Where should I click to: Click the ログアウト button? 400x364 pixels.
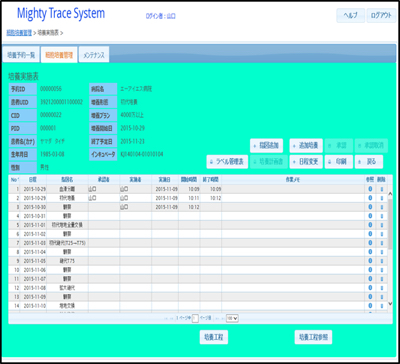(x=381, y=16)
